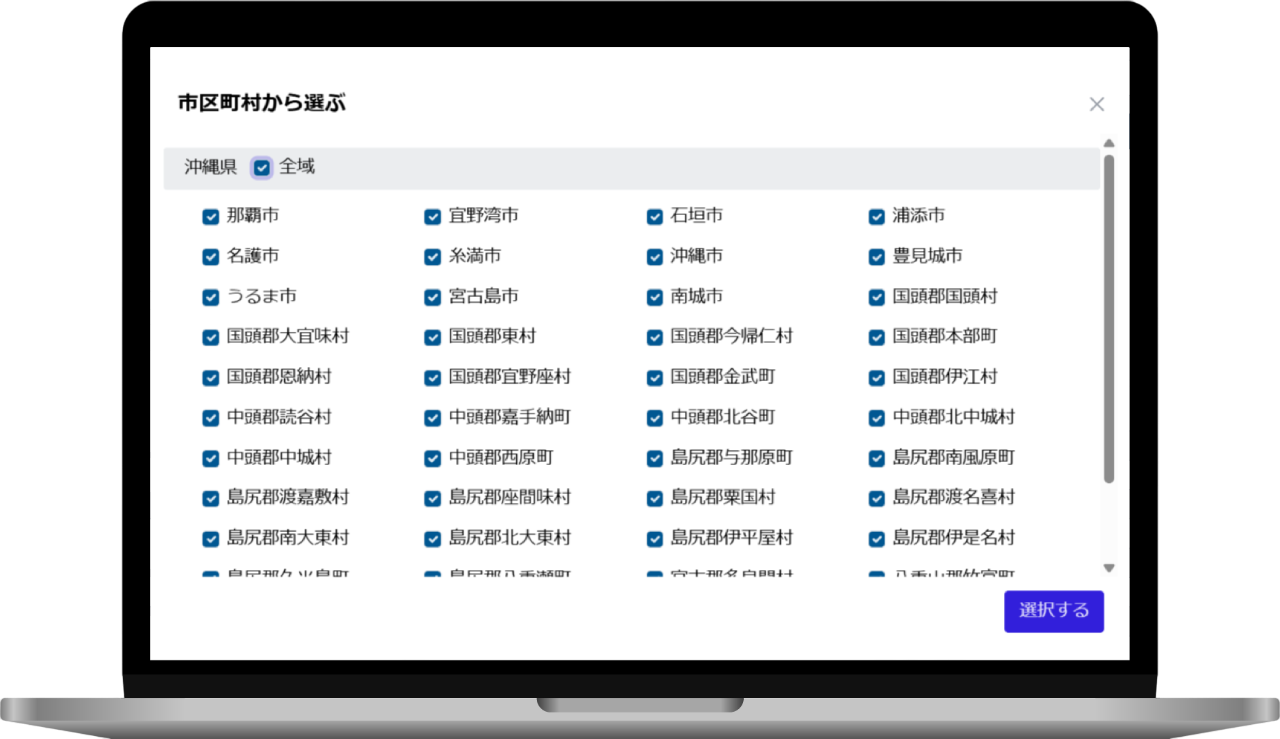Click the scrollbar down arrow
This screenshot has width=1280, height=739.
click(1108, 568)
